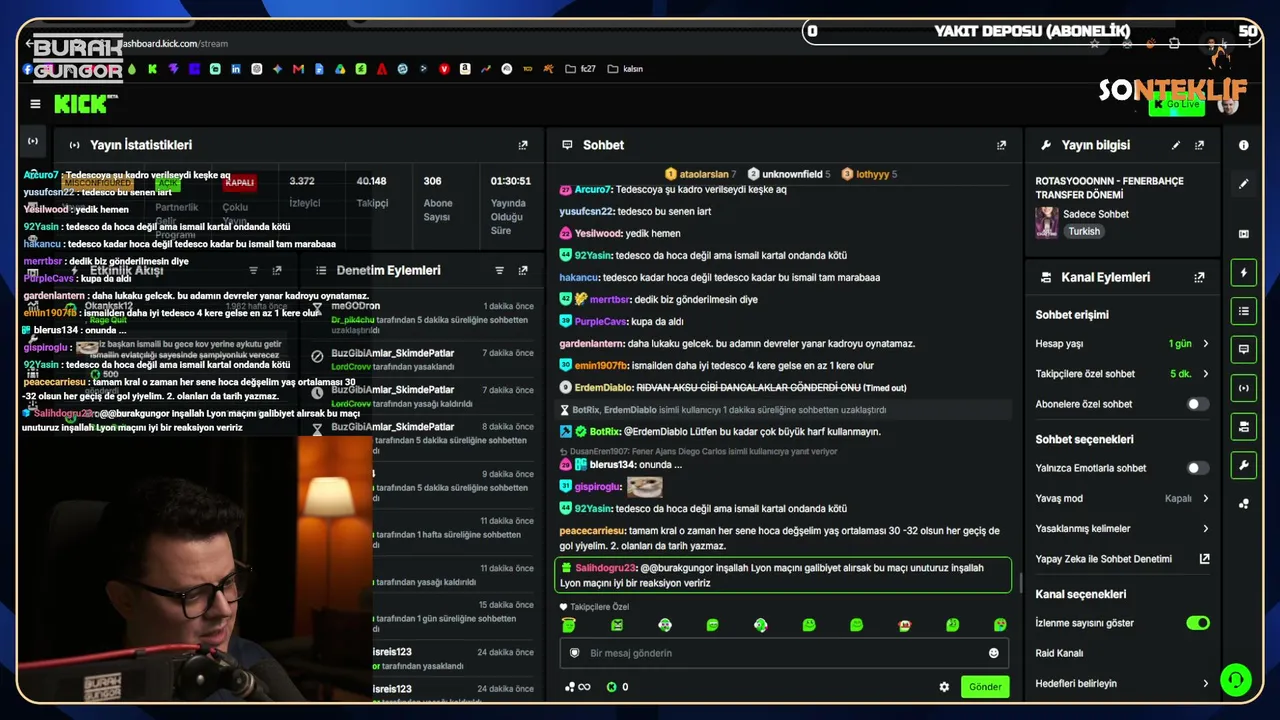The height and width of the screenshot is (720, 1280).
Task: Click the shield icon in message box
Action: point(574,653)
